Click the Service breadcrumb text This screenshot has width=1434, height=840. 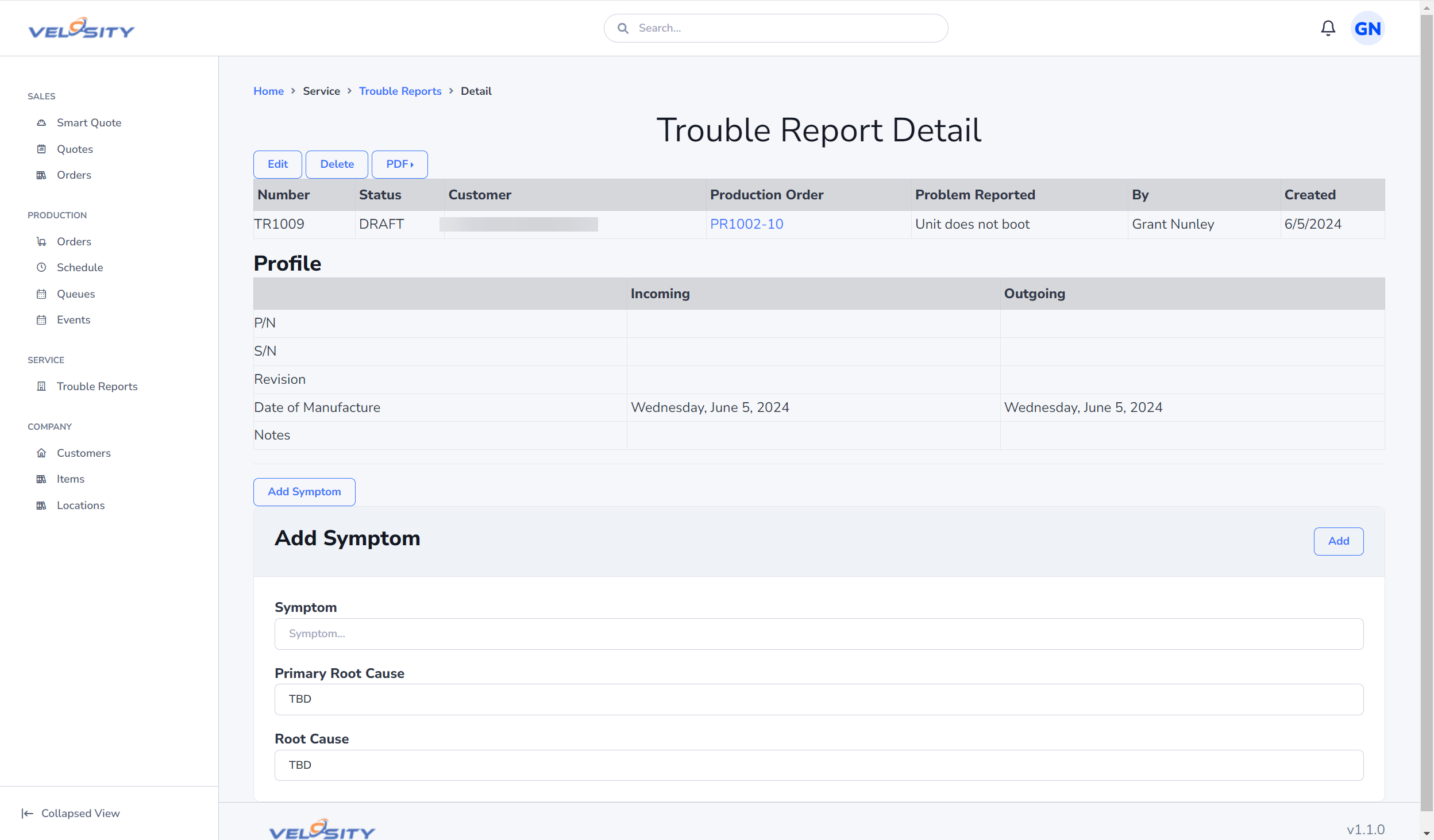point(321,91)
